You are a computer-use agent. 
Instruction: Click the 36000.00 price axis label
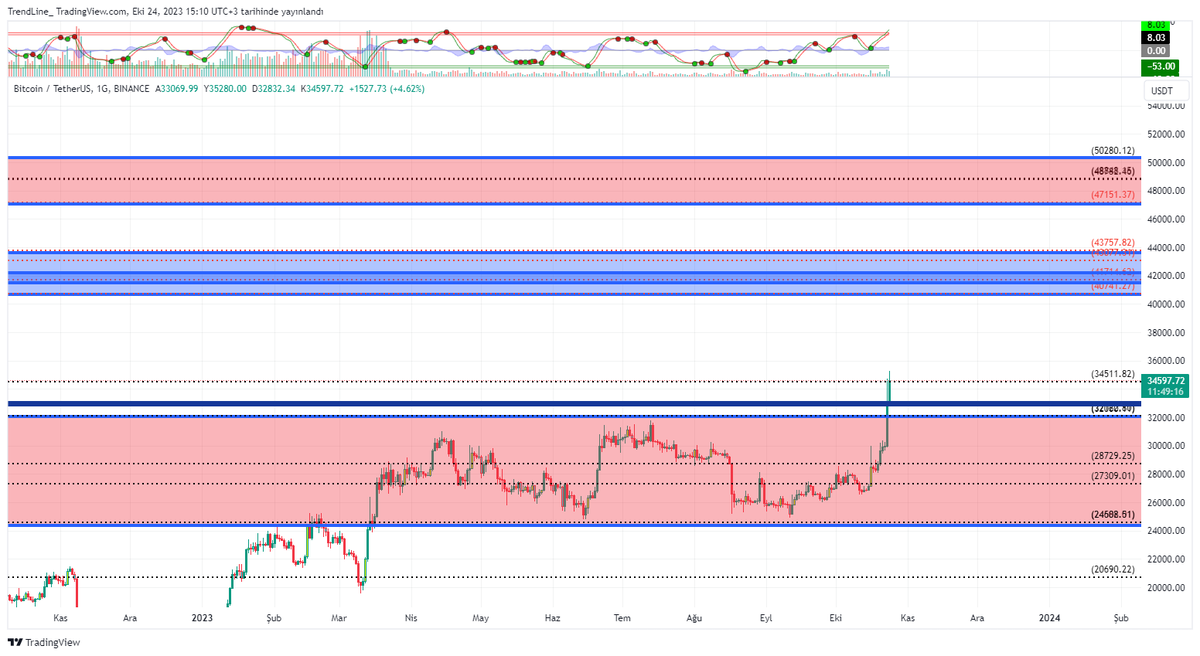pos(1166,361)
